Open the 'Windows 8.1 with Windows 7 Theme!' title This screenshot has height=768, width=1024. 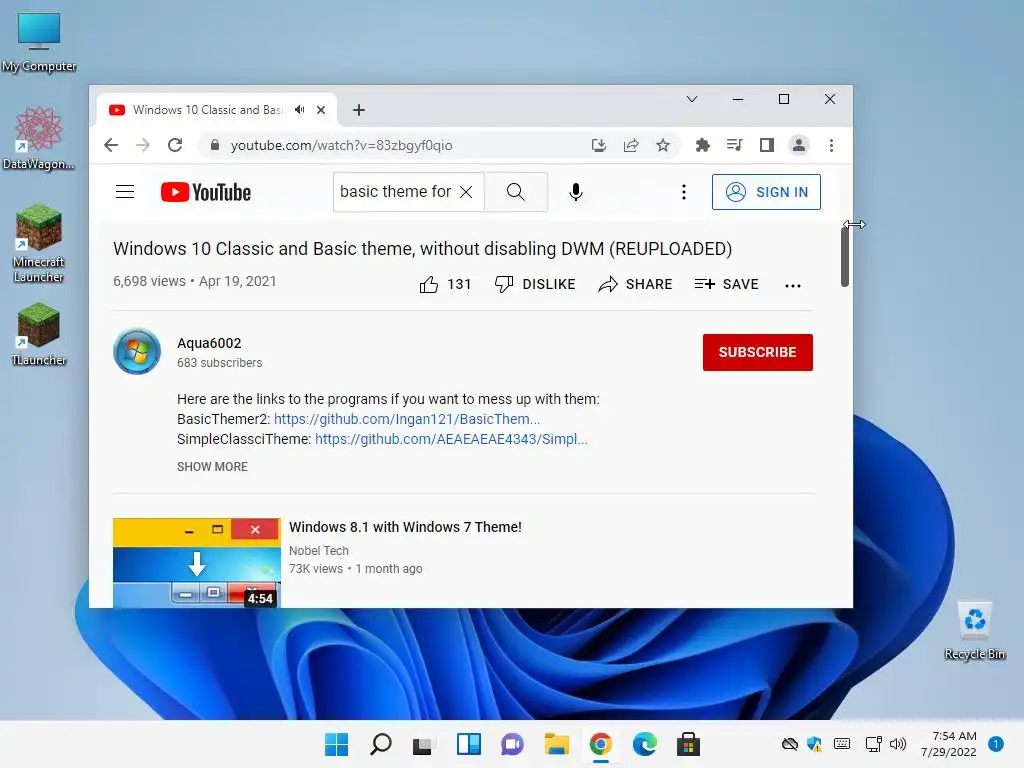406,527
